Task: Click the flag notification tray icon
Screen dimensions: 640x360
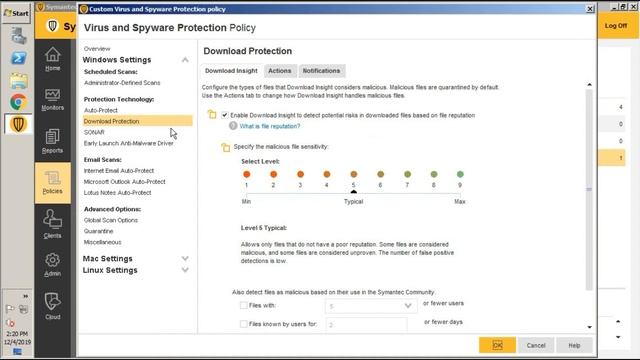Action: tap(10, 309)
